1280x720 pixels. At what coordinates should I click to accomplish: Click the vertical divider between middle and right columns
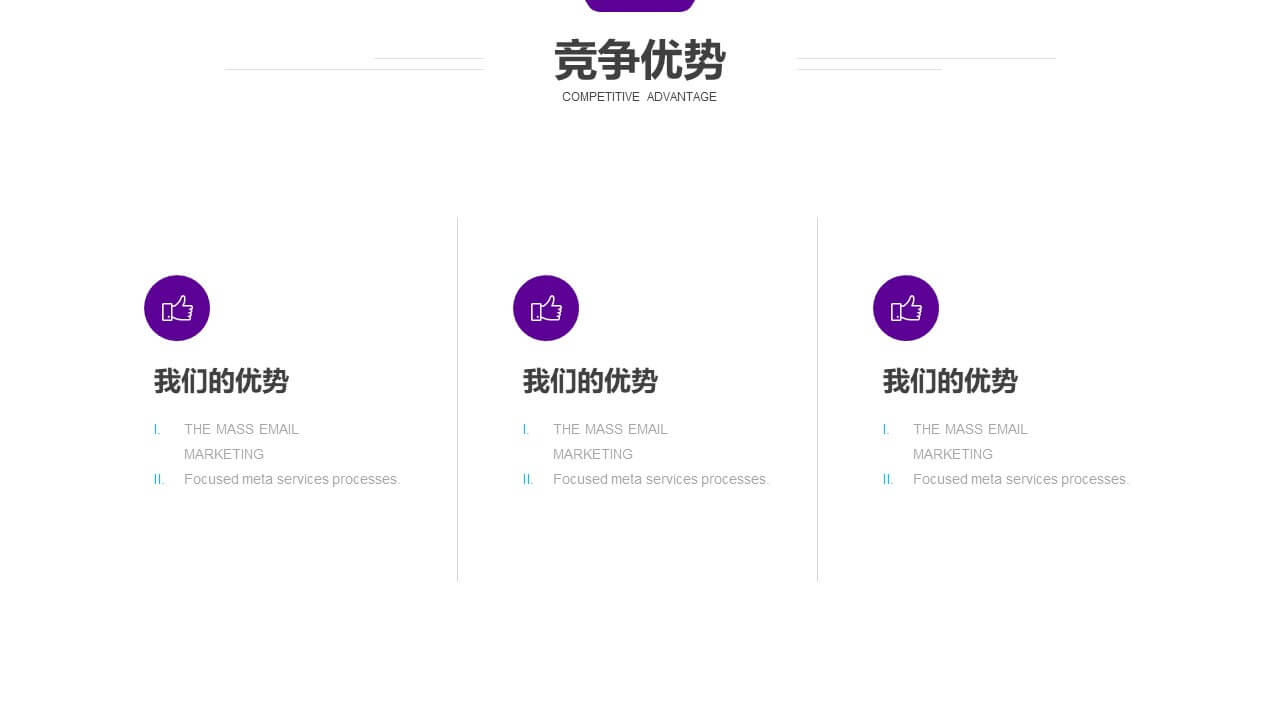point(818,398)
